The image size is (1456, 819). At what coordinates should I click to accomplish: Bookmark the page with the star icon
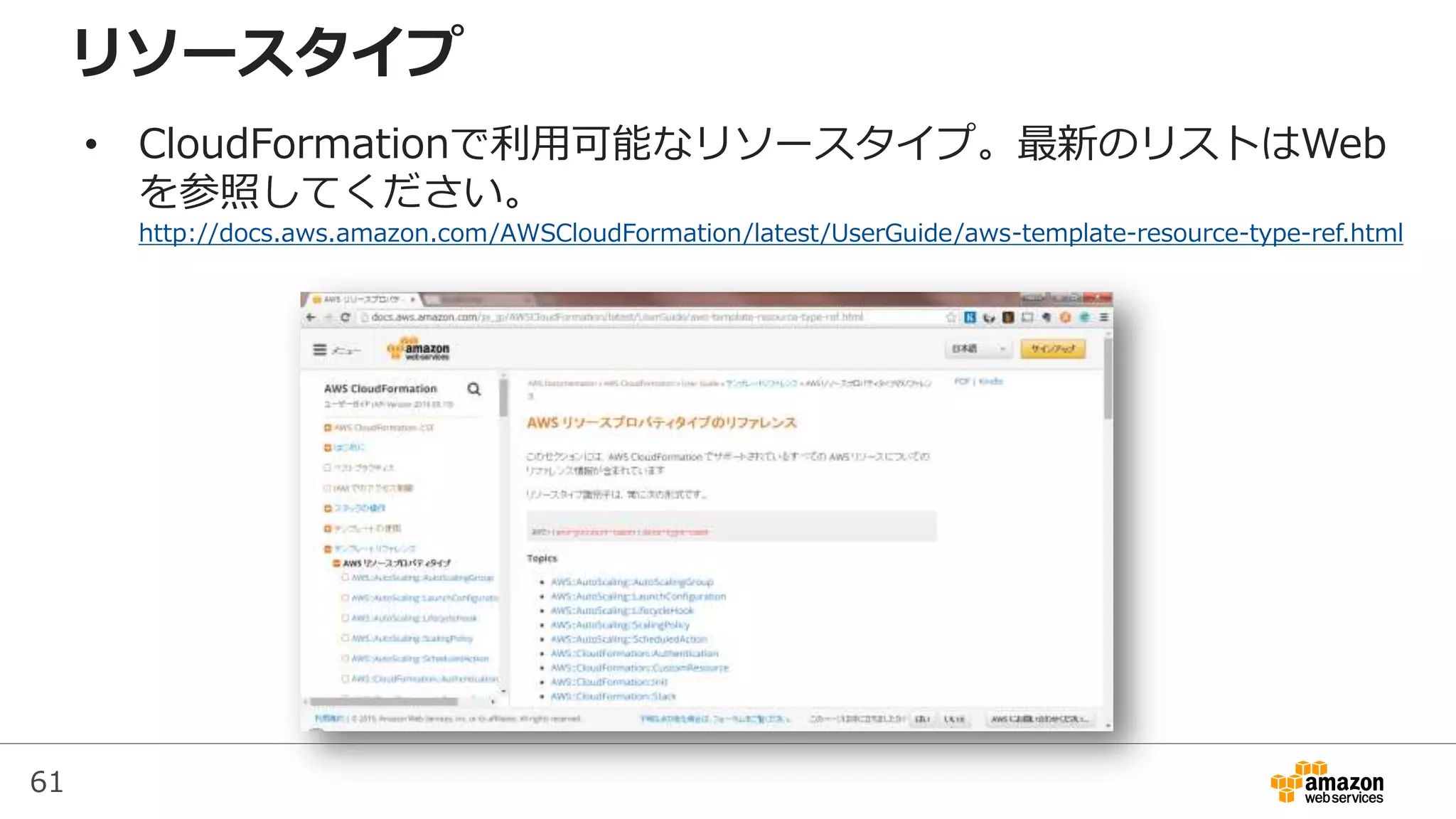(951, 317)
